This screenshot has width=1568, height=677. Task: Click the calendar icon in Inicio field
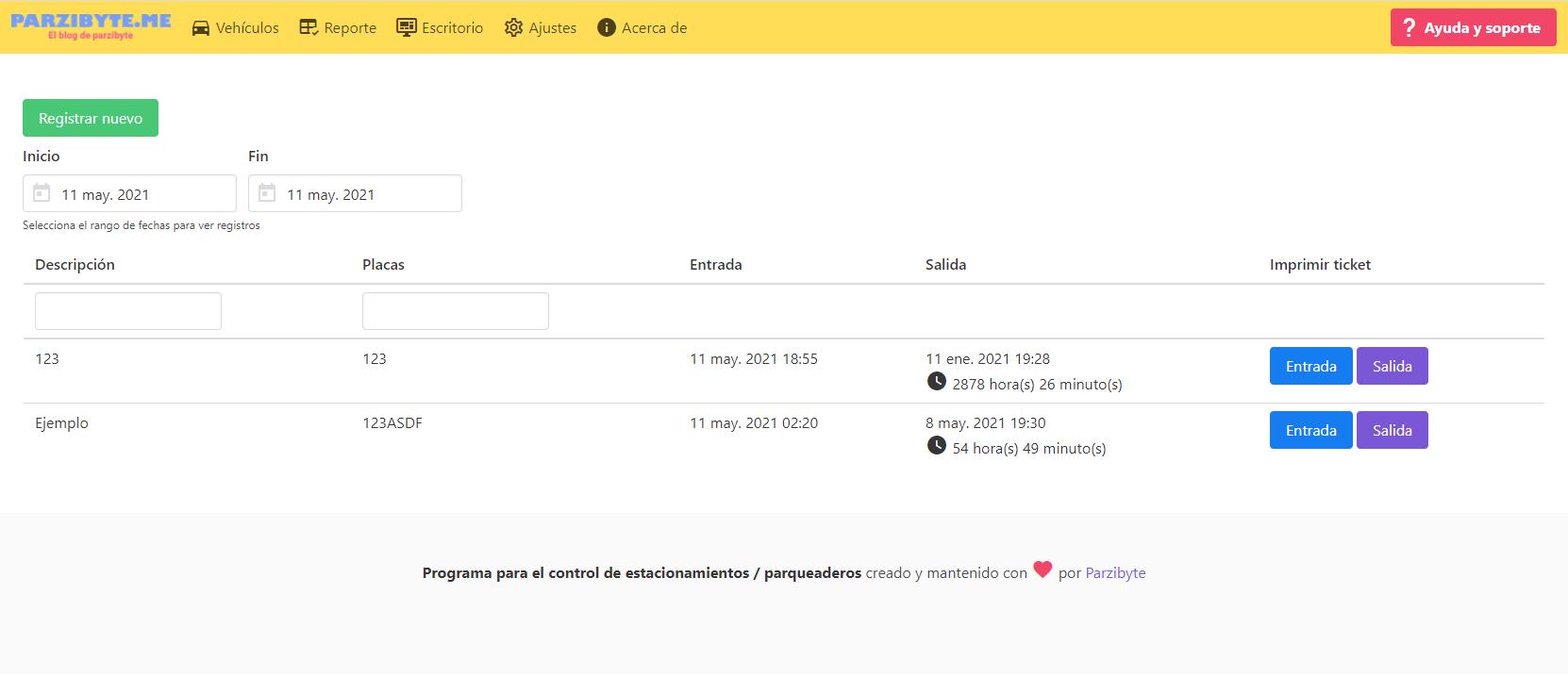pos(42,193)
